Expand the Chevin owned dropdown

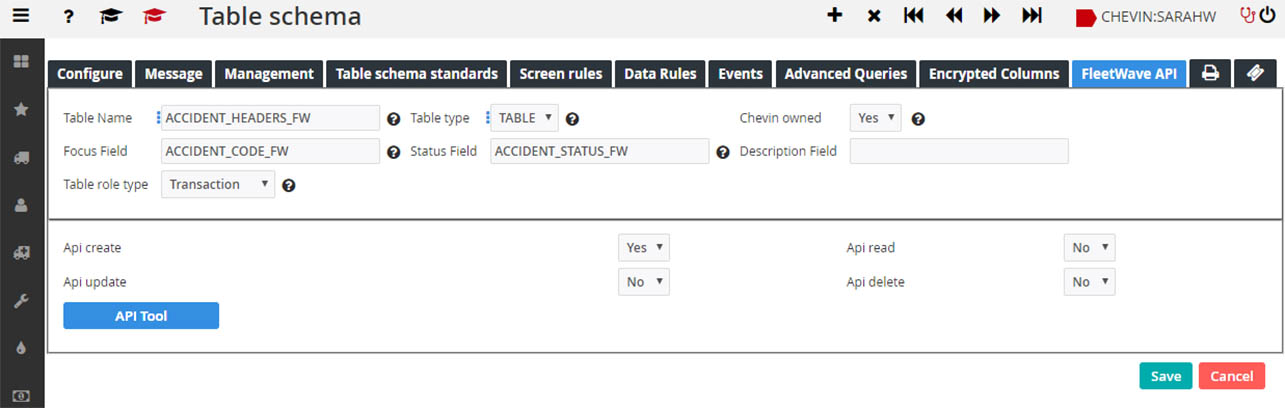pos(875,118)
